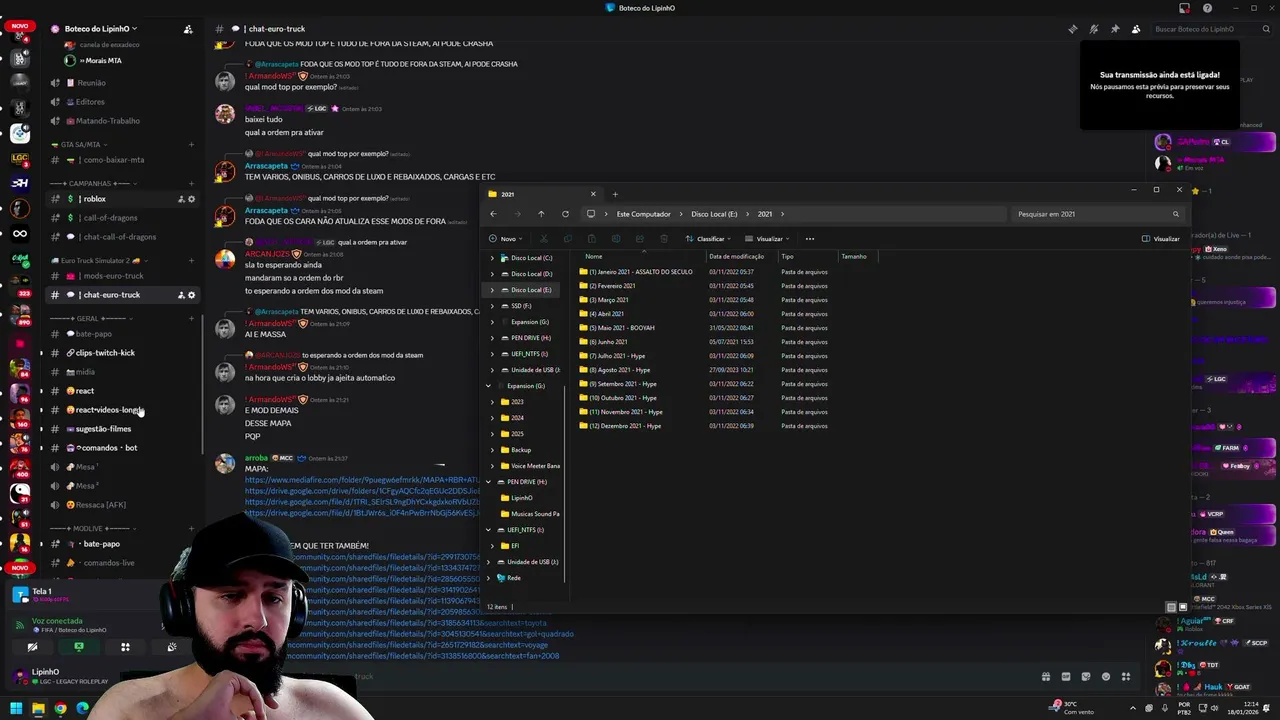
Task: Expand PEN DRIVE (H:) upper navigation entry
Action: tap(491, 338)
